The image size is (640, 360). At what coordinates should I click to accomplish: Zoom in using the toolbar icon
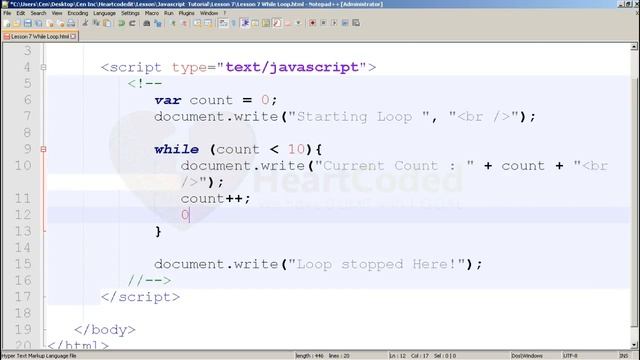coord(173,23)
